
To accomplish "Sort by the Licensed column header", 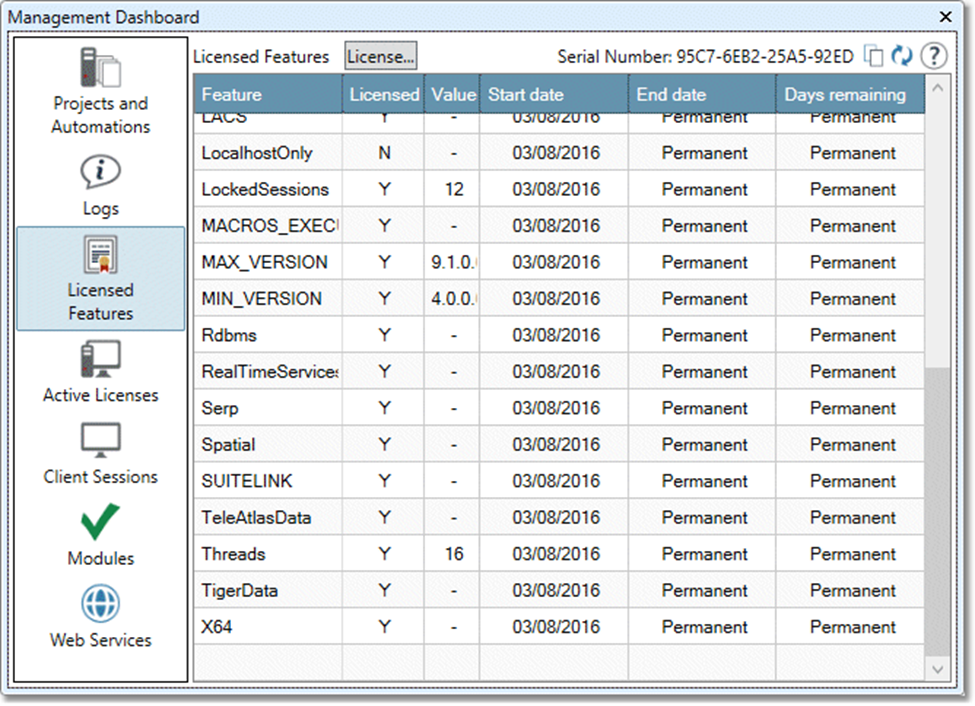I will coord(384,95).
